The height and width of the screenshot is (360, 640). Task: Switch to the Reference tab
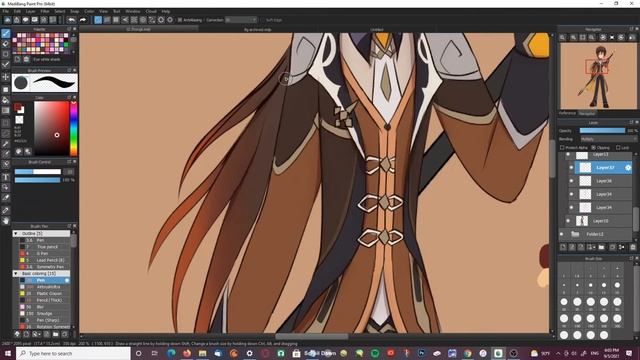[567, 113]
